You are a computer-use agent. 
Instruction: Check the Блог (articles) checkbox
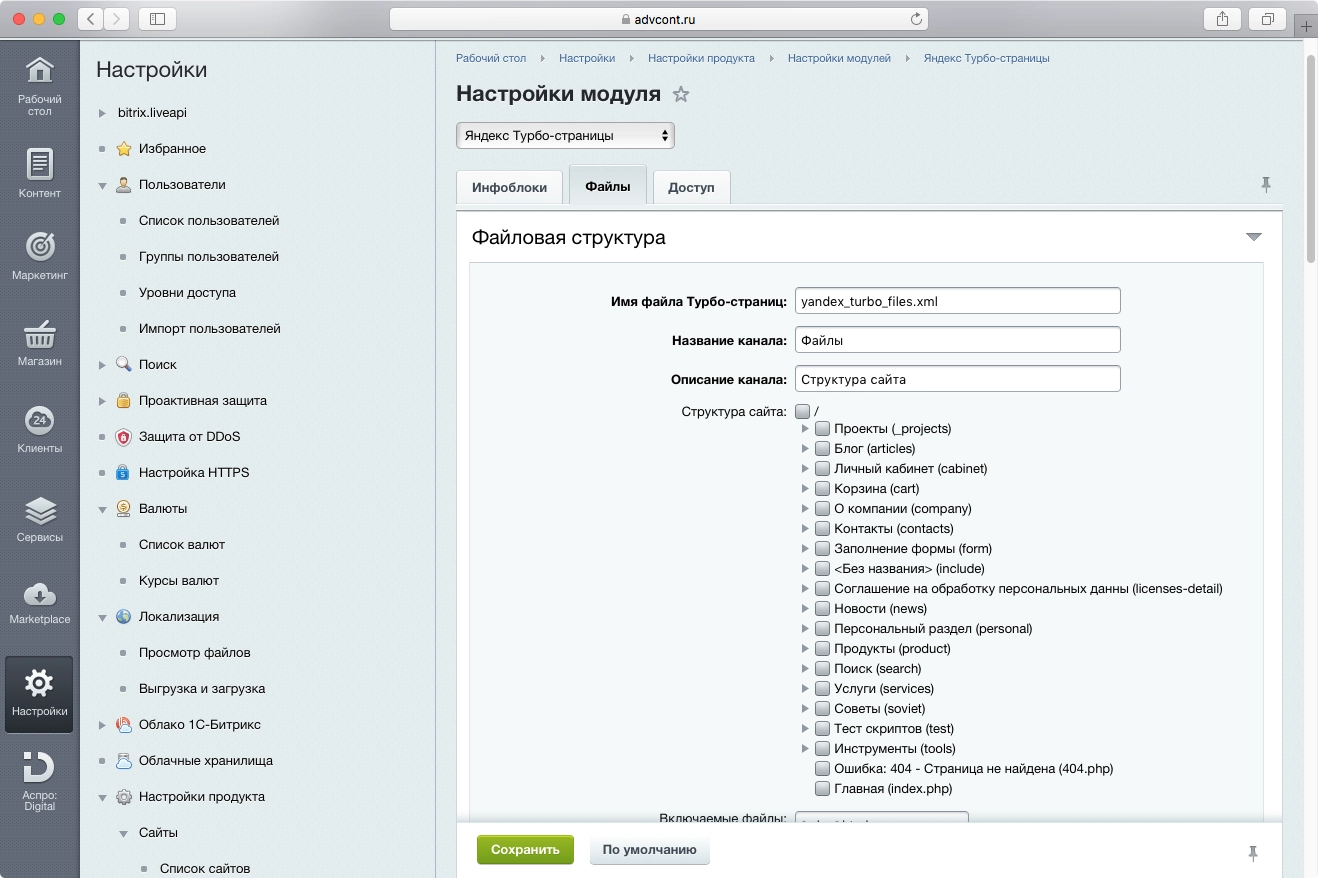(822, 448)
